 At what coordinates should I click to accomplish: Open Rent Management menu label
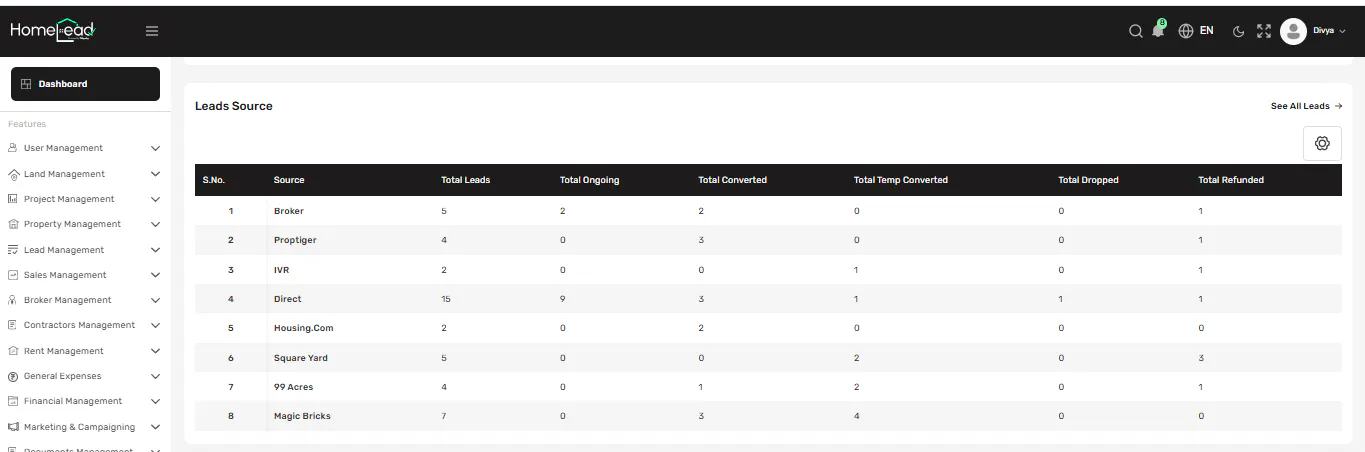click(x=64, y=351)
